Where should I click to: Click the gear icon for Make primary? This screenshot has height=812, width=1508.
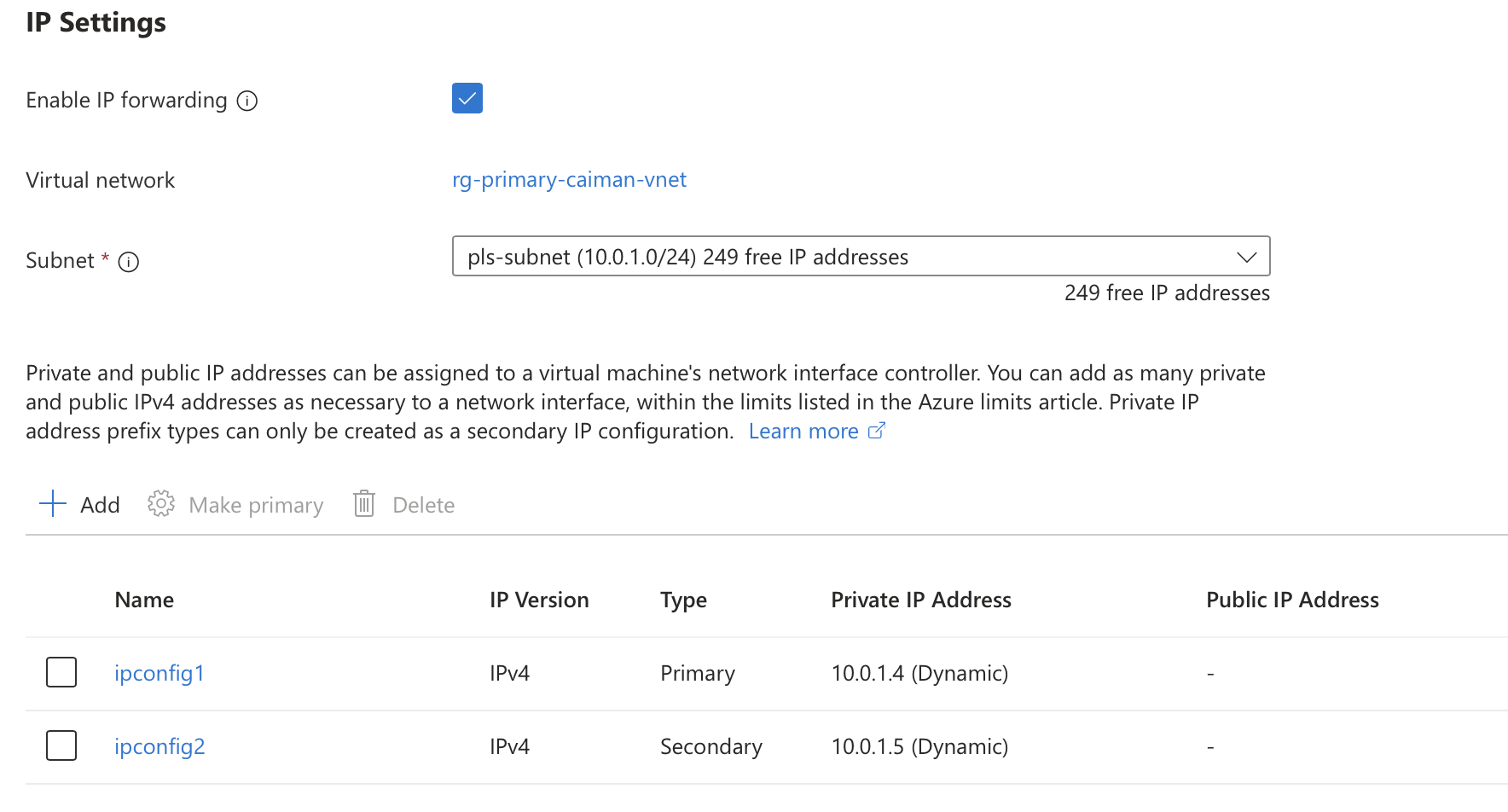coord(161,504)
